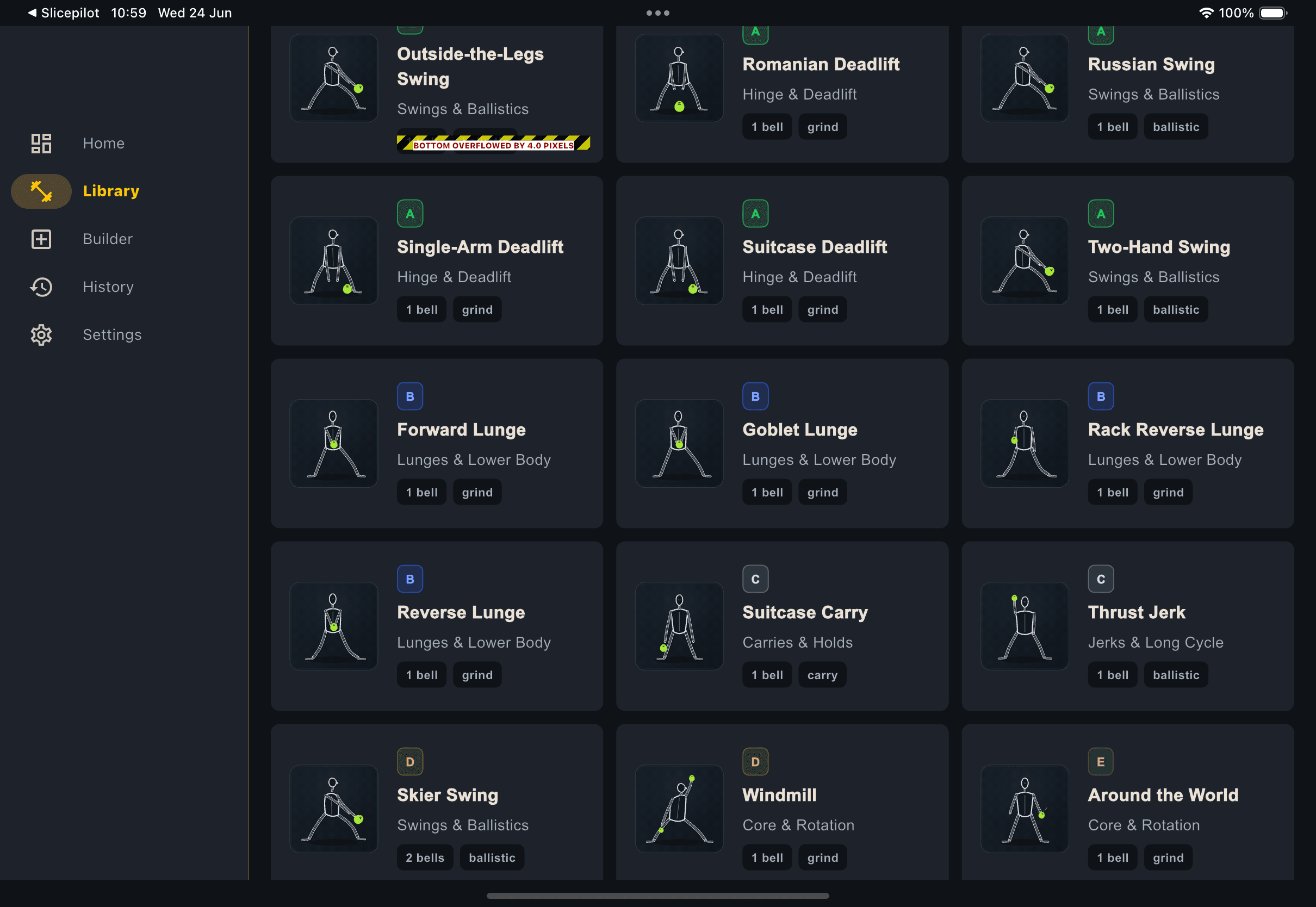Tap the B badge on Goblet Lunge
The height and width of the screenshot is (907, 1316).
pos(755,396)
